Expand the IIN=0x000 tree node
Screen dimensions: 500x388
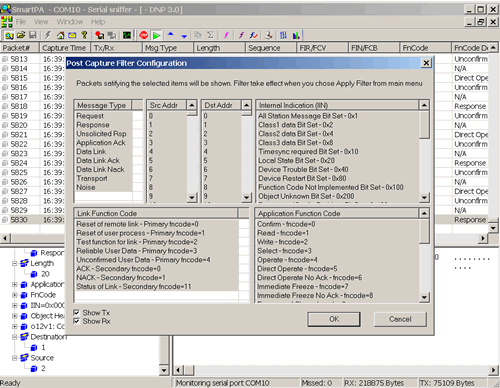point(15,305)
